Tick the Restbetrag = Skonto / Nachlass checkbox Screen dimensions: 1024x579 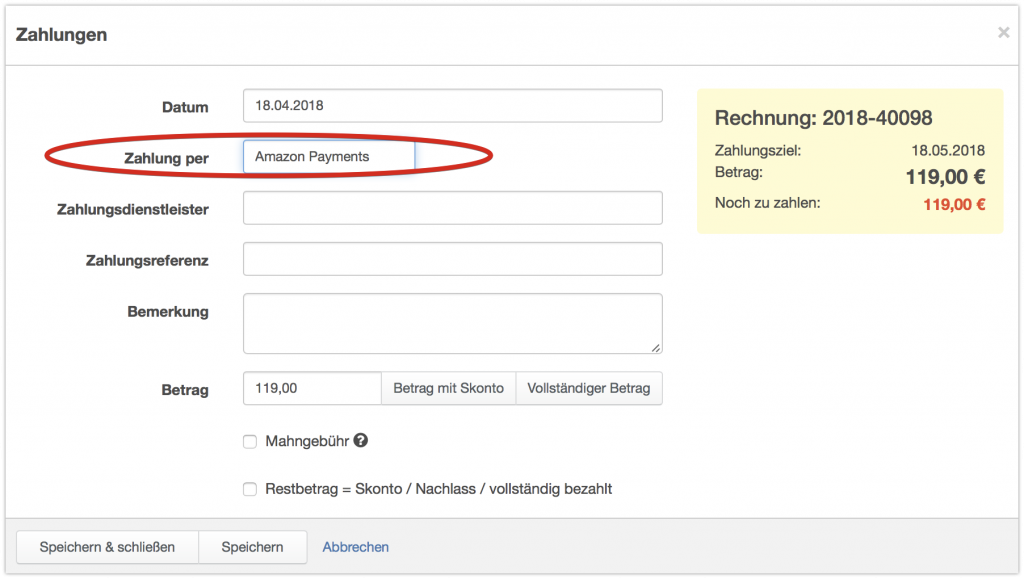click(x=250, y=490)
